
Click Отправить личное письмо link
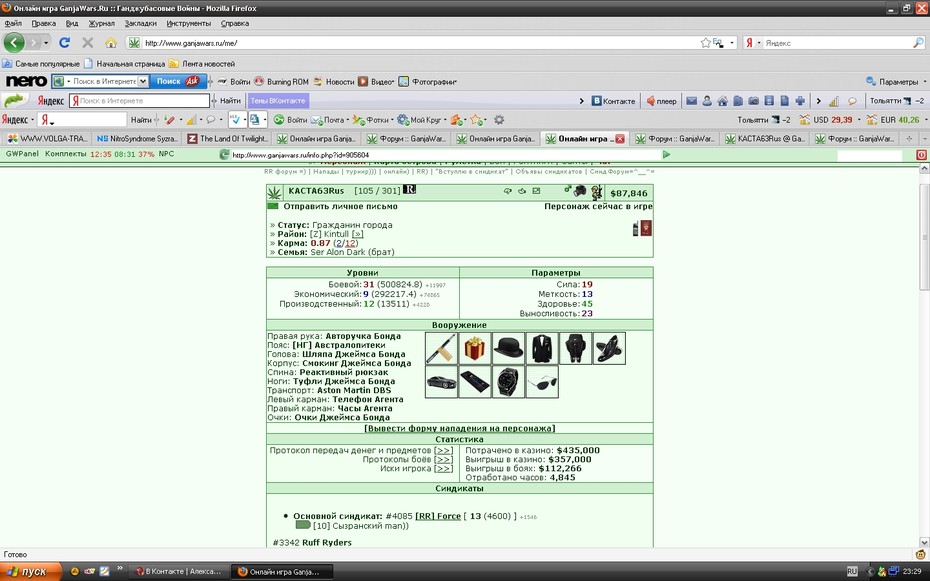[340, 206]
